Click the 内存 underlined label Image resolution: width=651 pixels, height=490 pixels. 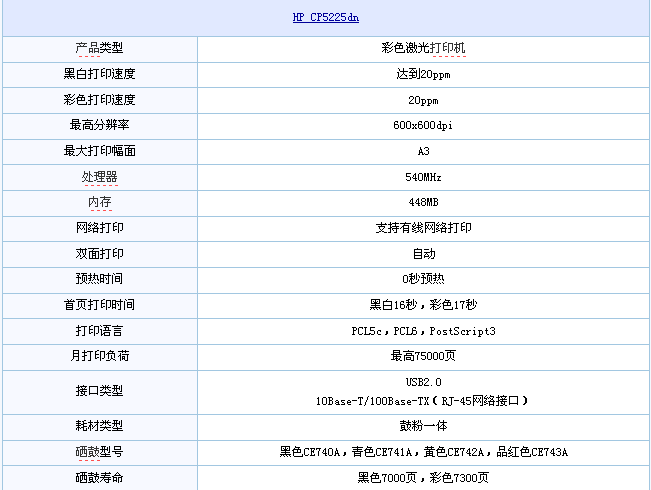tap(99, 202)
